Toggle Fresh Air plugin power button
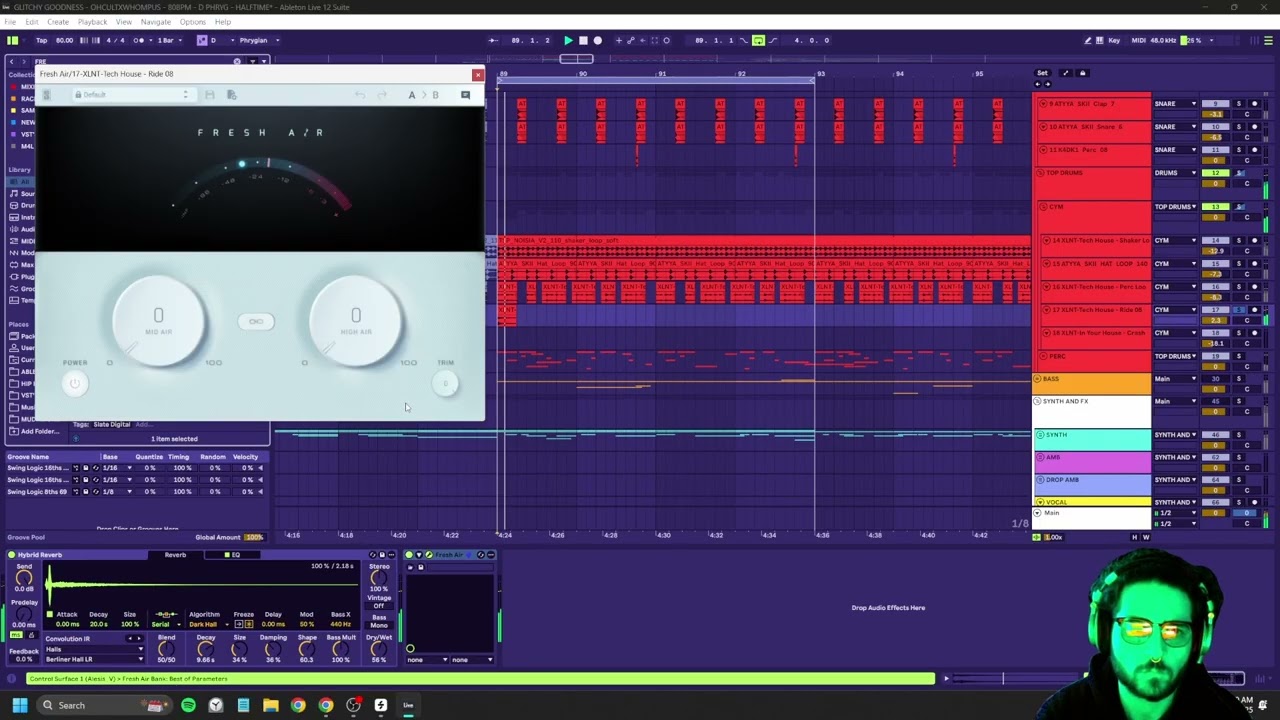Image resolution: width=1280 pixels, height=720 pixels. [74, 383]
